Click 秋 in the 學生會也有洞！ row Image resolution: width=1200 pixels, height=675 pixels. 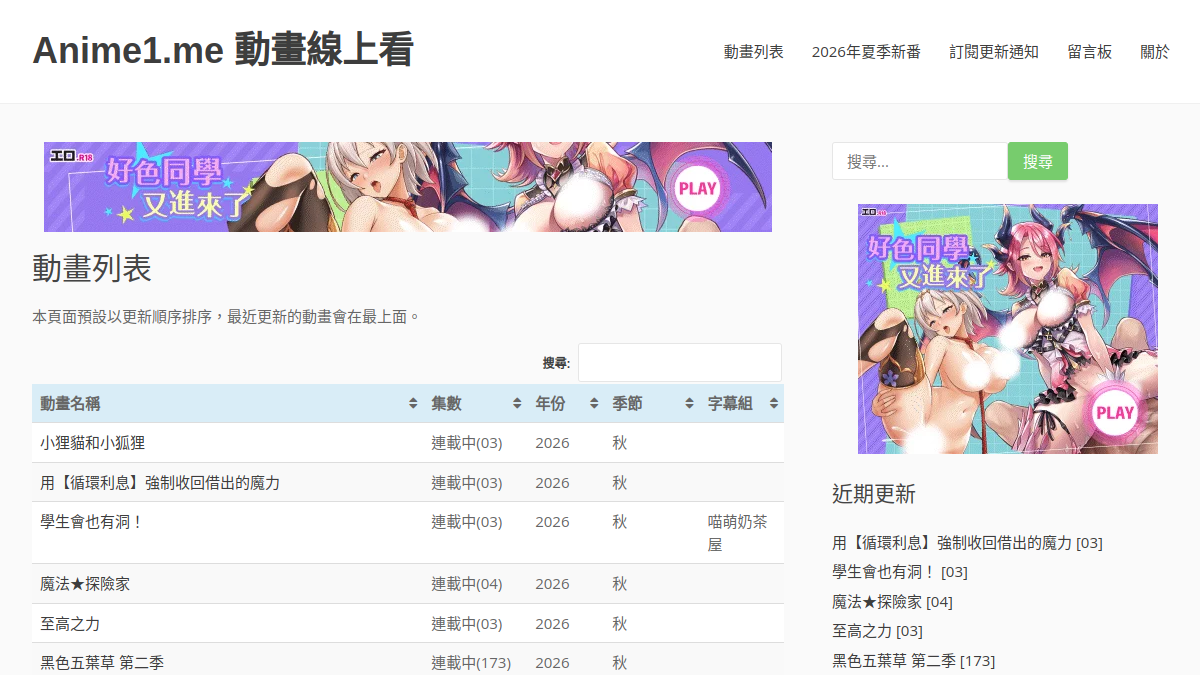(620, 522)
